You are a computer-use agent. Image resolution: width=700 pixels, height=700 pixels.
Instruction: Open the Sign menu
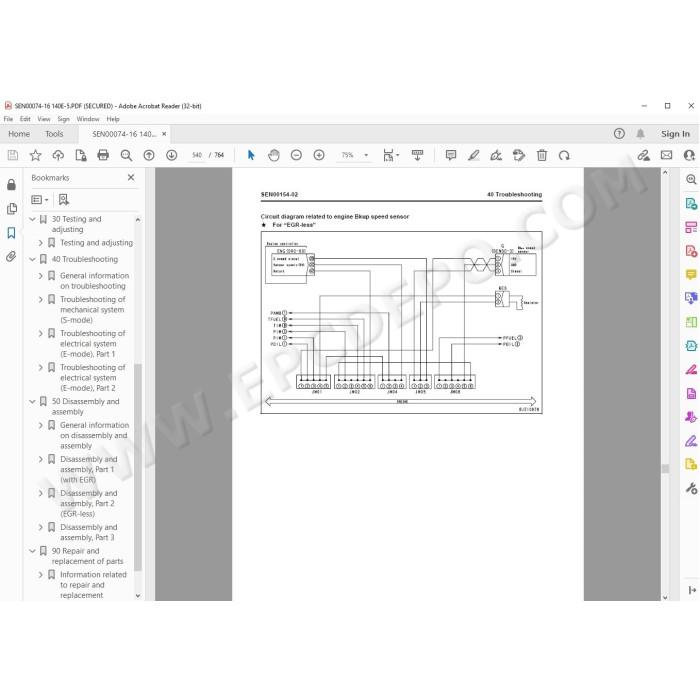[63, 119]
